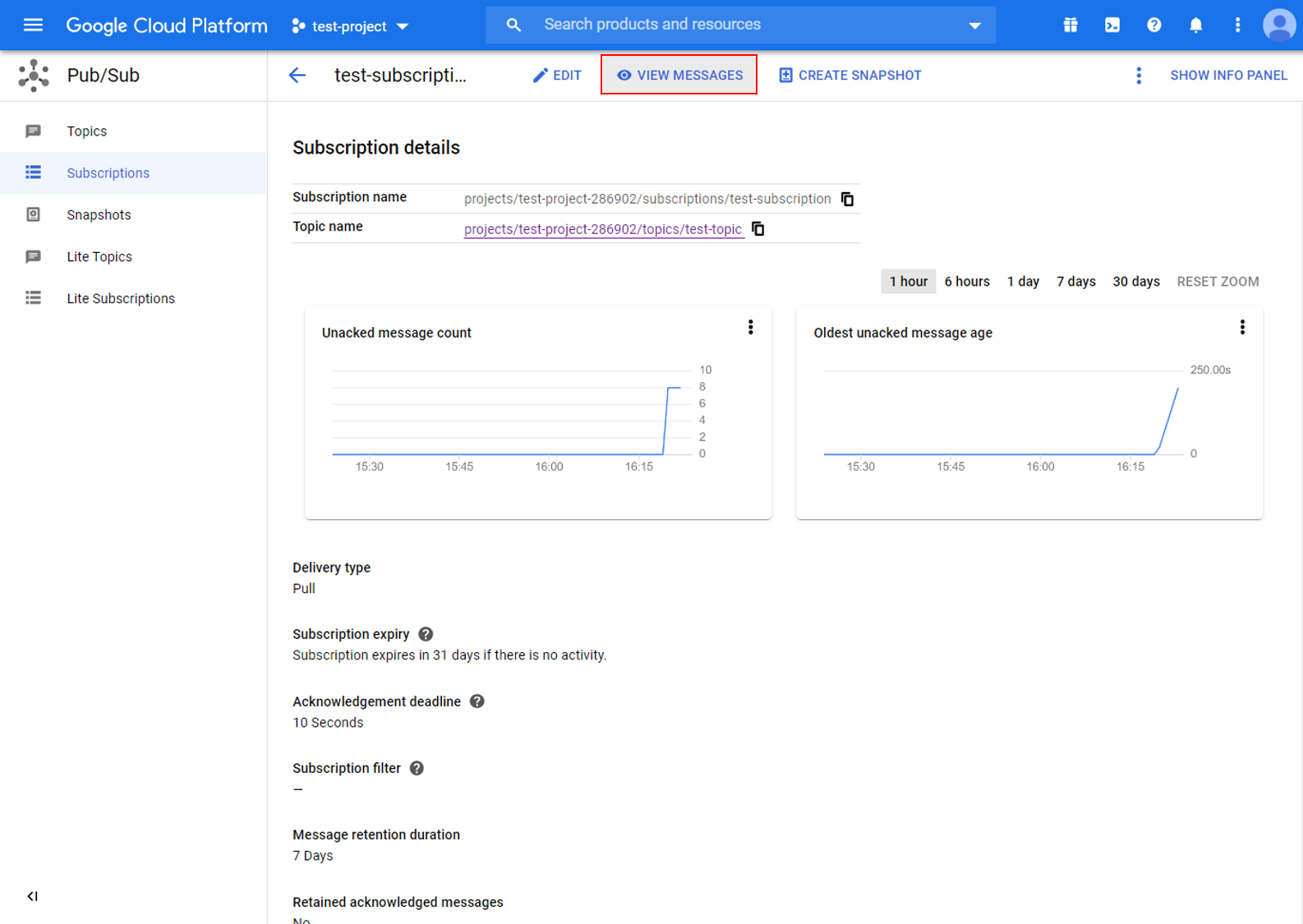
Task: Click CREATE SNAPSHOT button
Action: (850, 76)
